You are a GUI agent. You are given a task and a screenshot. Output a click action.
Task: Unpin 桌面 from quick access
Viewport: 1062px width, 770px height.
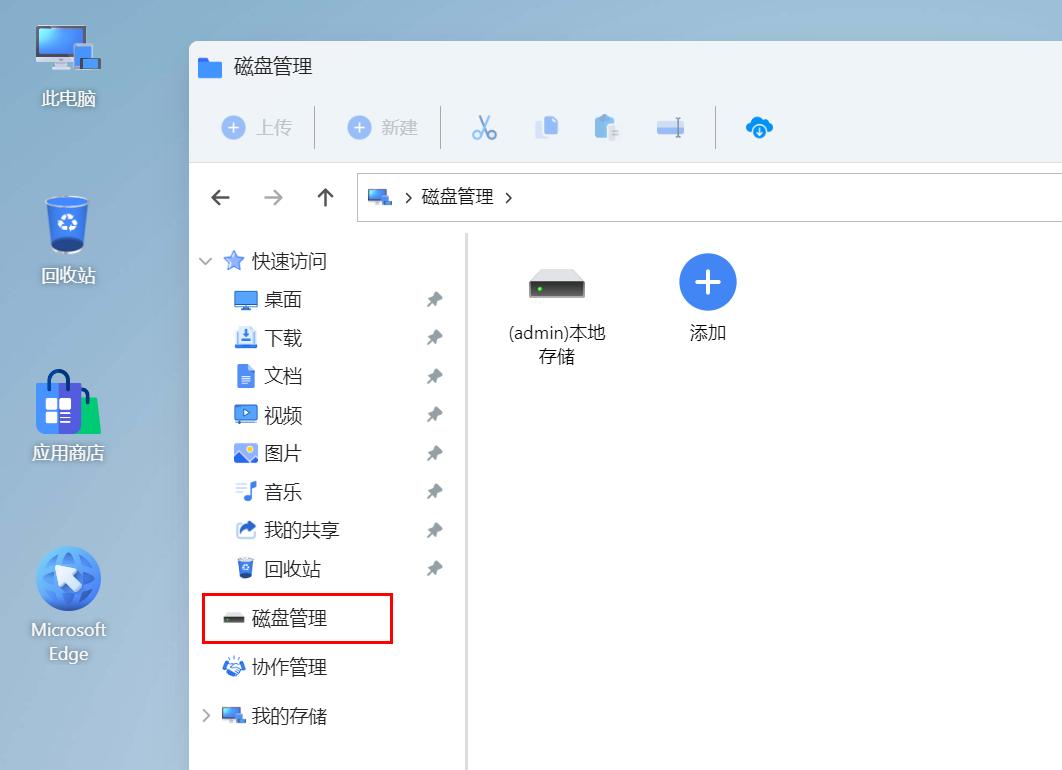434,299
